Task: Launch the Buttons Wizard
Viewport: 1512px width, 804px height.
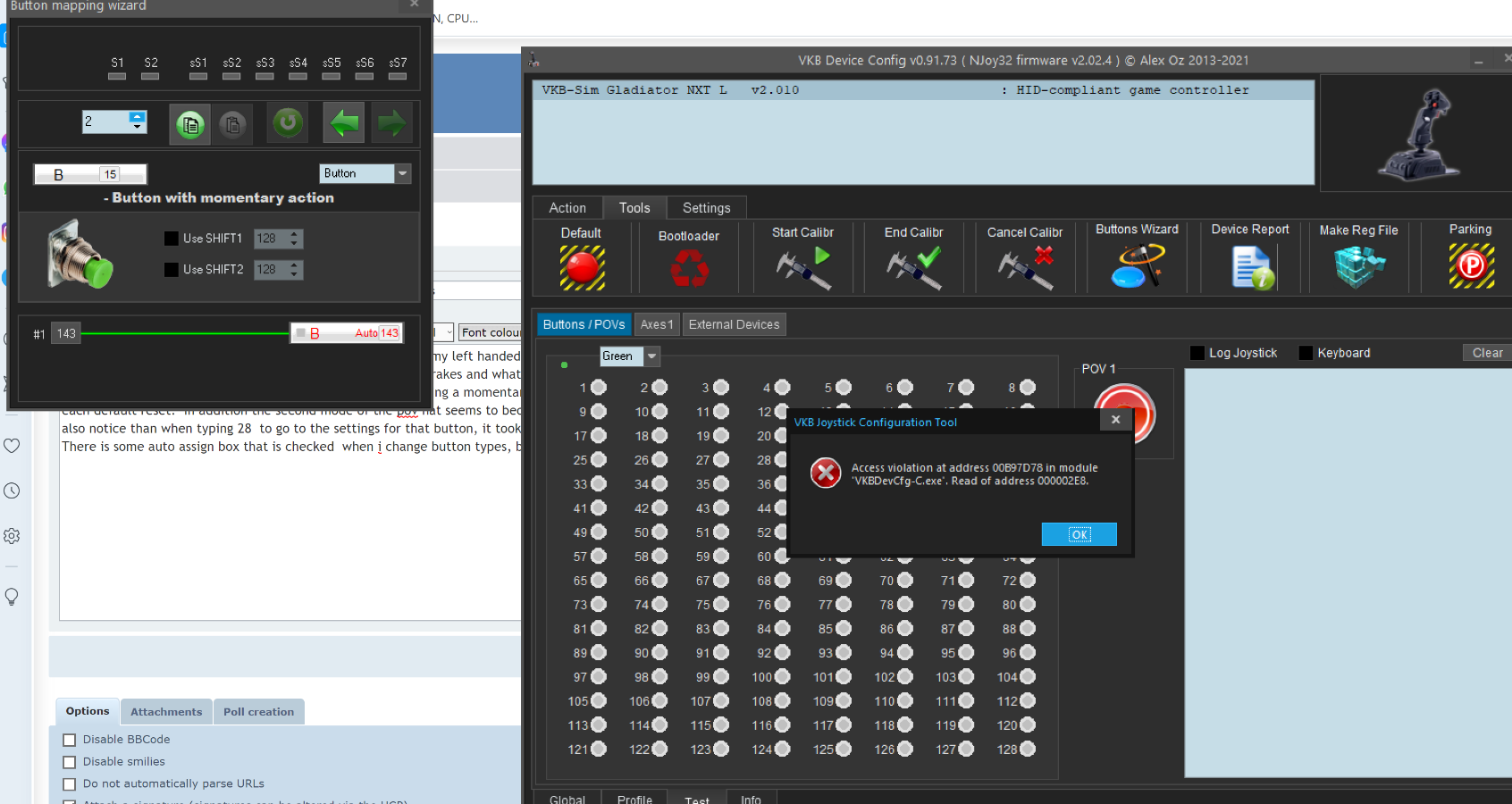Action: point(1137,266)
